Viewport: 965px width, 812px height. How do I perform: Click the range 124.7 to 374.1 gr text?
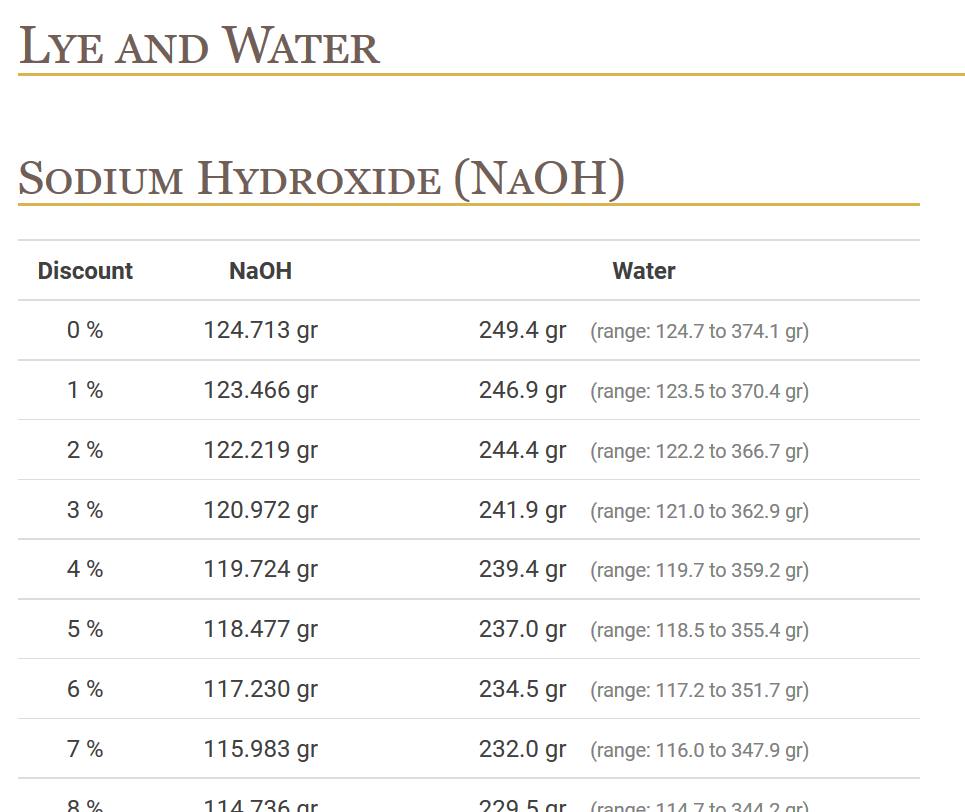pyautogui.click(x=699, y=331)
